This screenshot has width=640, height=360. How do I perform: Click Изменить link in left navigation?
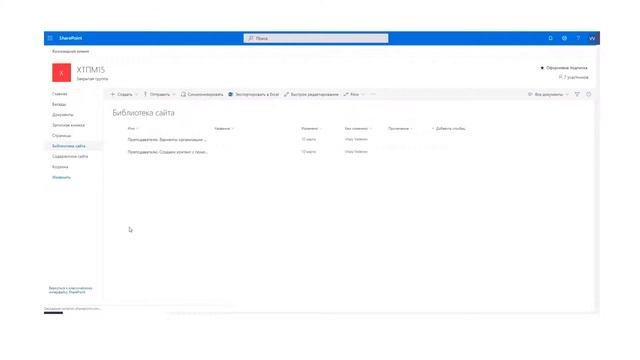tap(61, 177)
